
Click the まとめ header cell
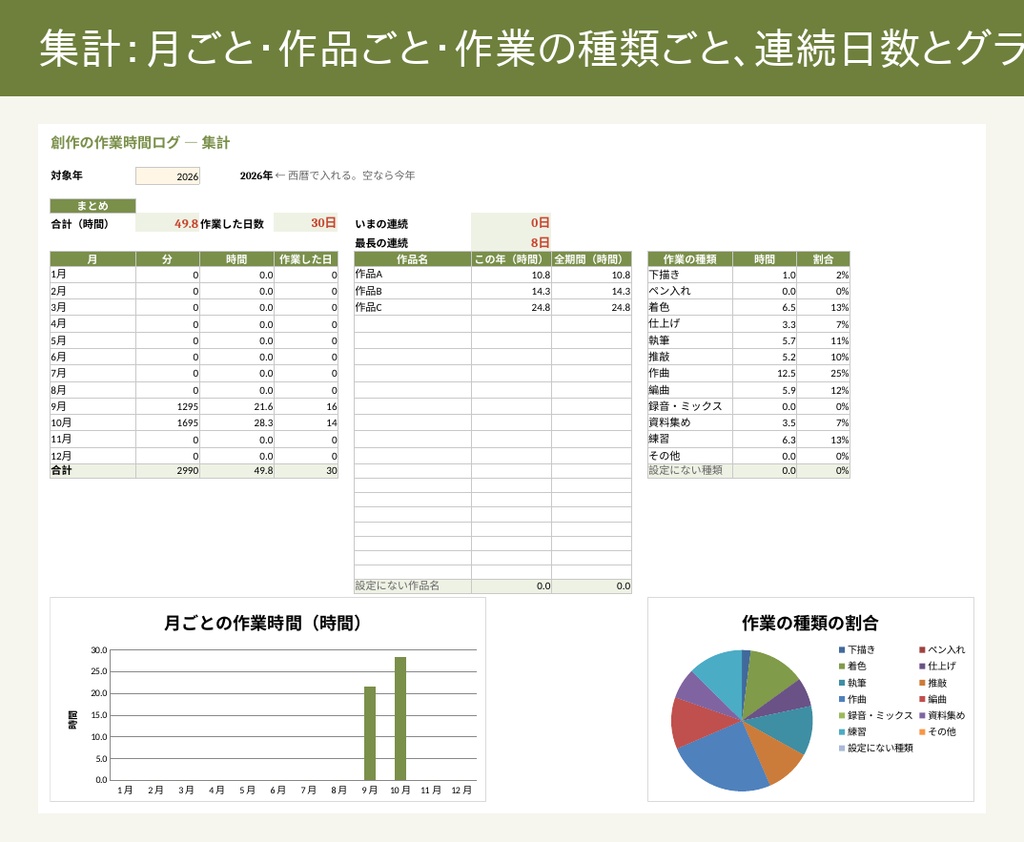click(93, 206)
